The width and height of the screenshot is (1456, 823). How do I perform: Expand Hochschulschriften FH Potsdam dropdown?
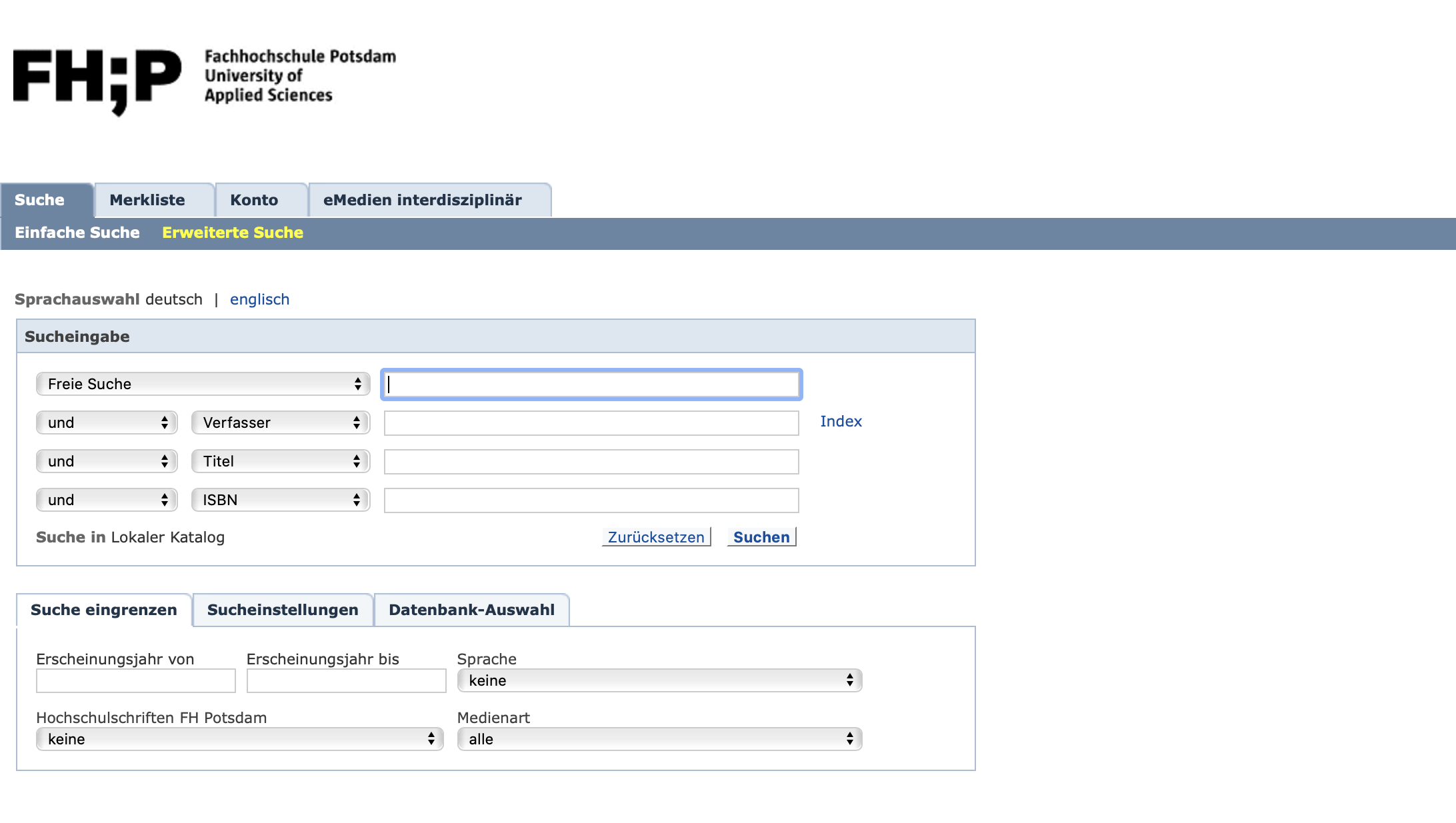click(239, 739)
